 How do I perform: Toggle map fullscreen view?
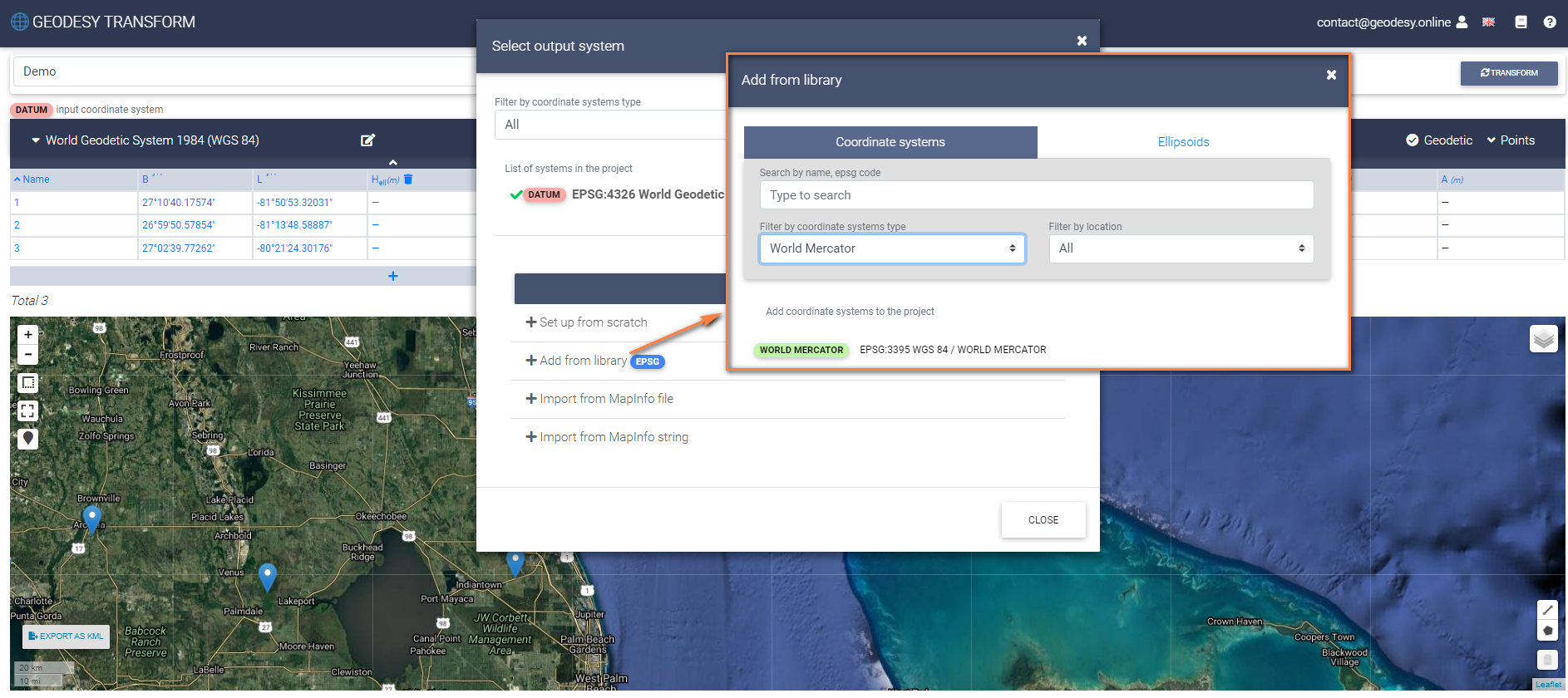[x=28, y=410]
